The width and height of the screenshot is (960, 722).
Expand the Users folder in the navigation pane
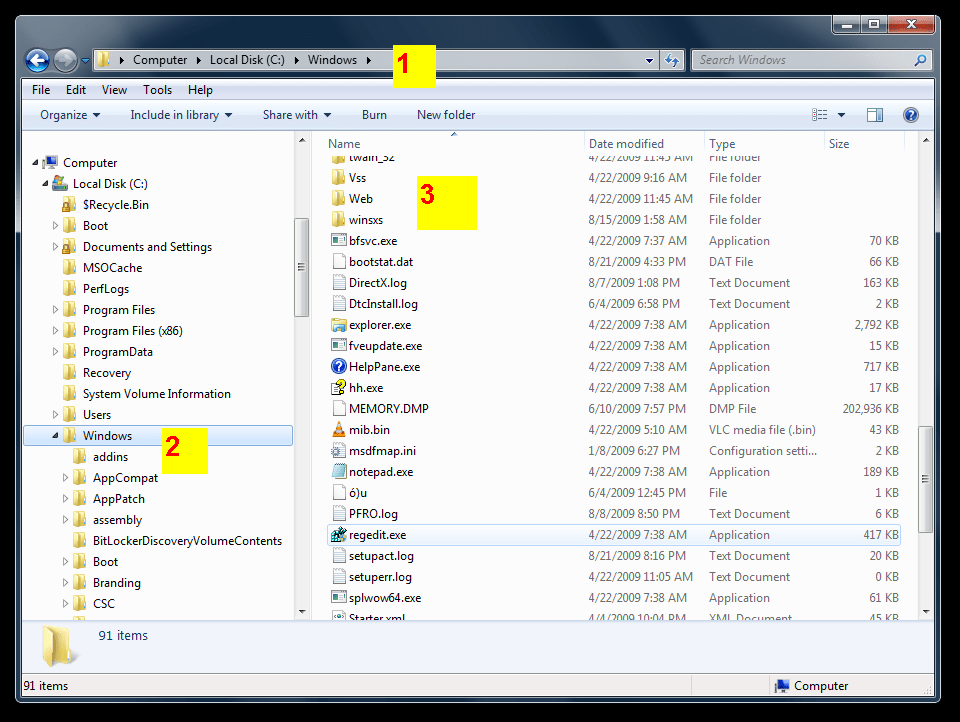coord(55,414)
